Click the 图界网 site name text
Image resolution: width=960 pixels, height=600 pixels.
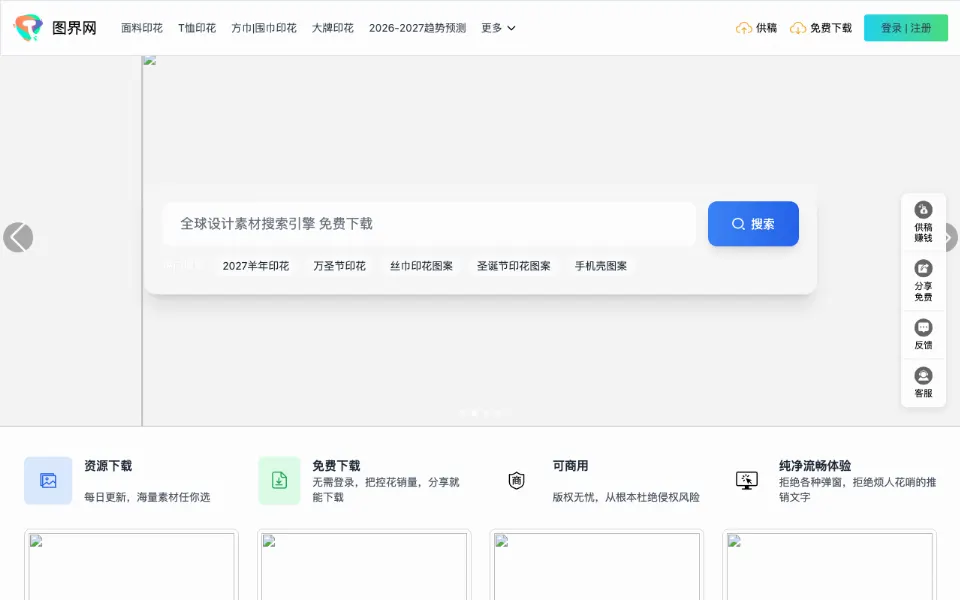(x=74, y=28)
